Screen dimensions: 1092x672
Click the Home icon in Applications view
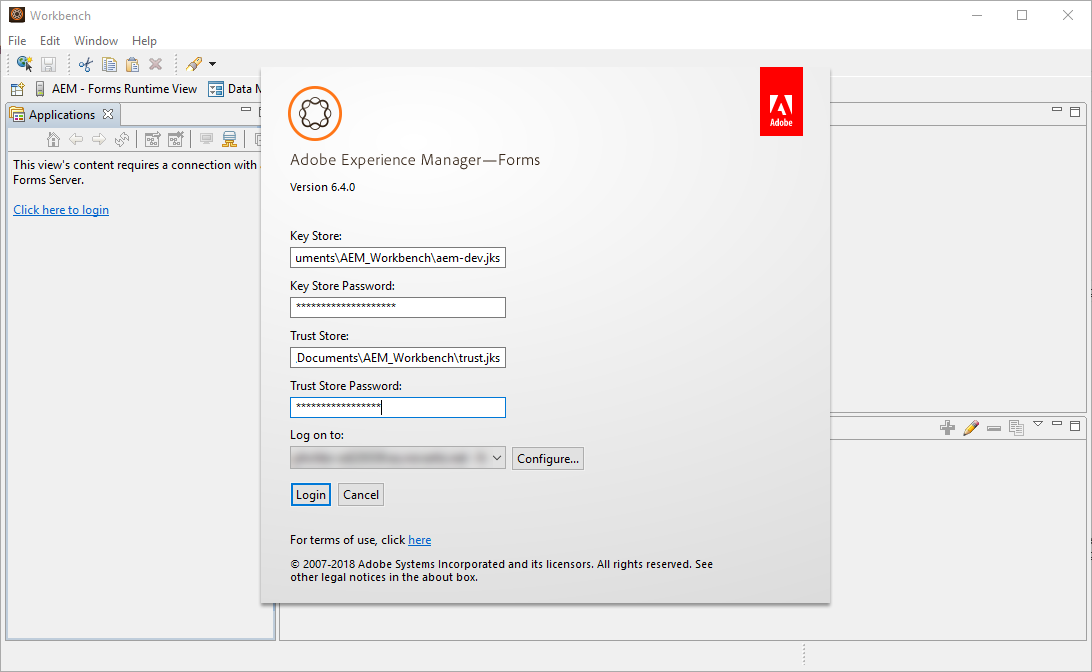coord(53,139)
